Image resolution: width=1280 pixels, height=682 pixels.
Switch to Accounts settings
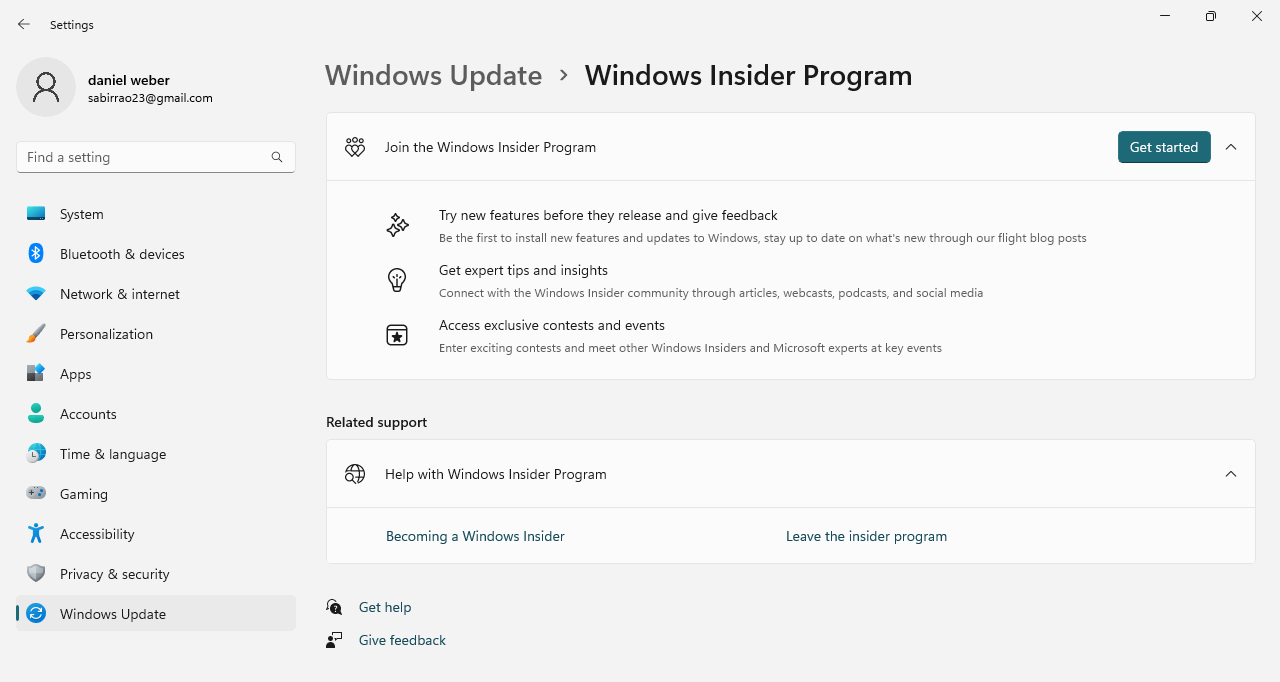coord(88,413)
